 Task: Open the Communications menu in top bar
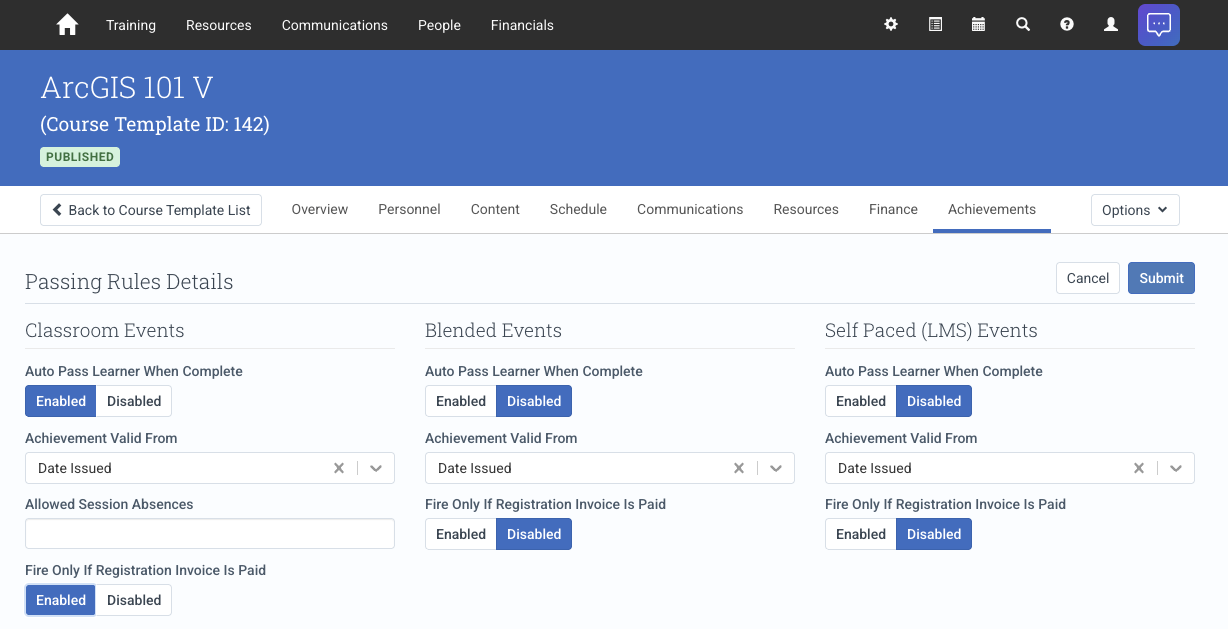335,25
